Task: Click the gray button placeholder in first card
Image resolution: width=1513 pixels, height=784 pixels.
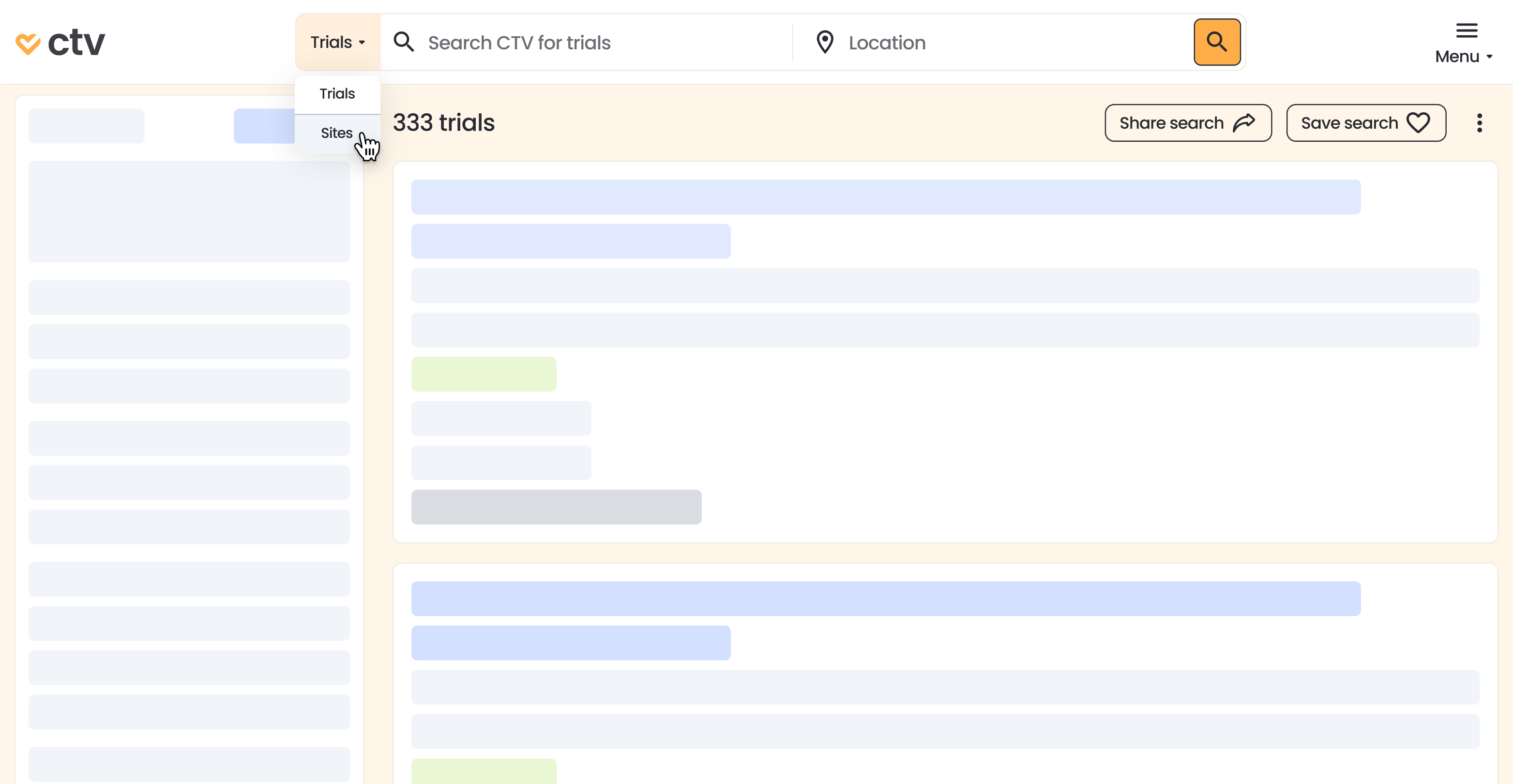Action: click(556, 507)
